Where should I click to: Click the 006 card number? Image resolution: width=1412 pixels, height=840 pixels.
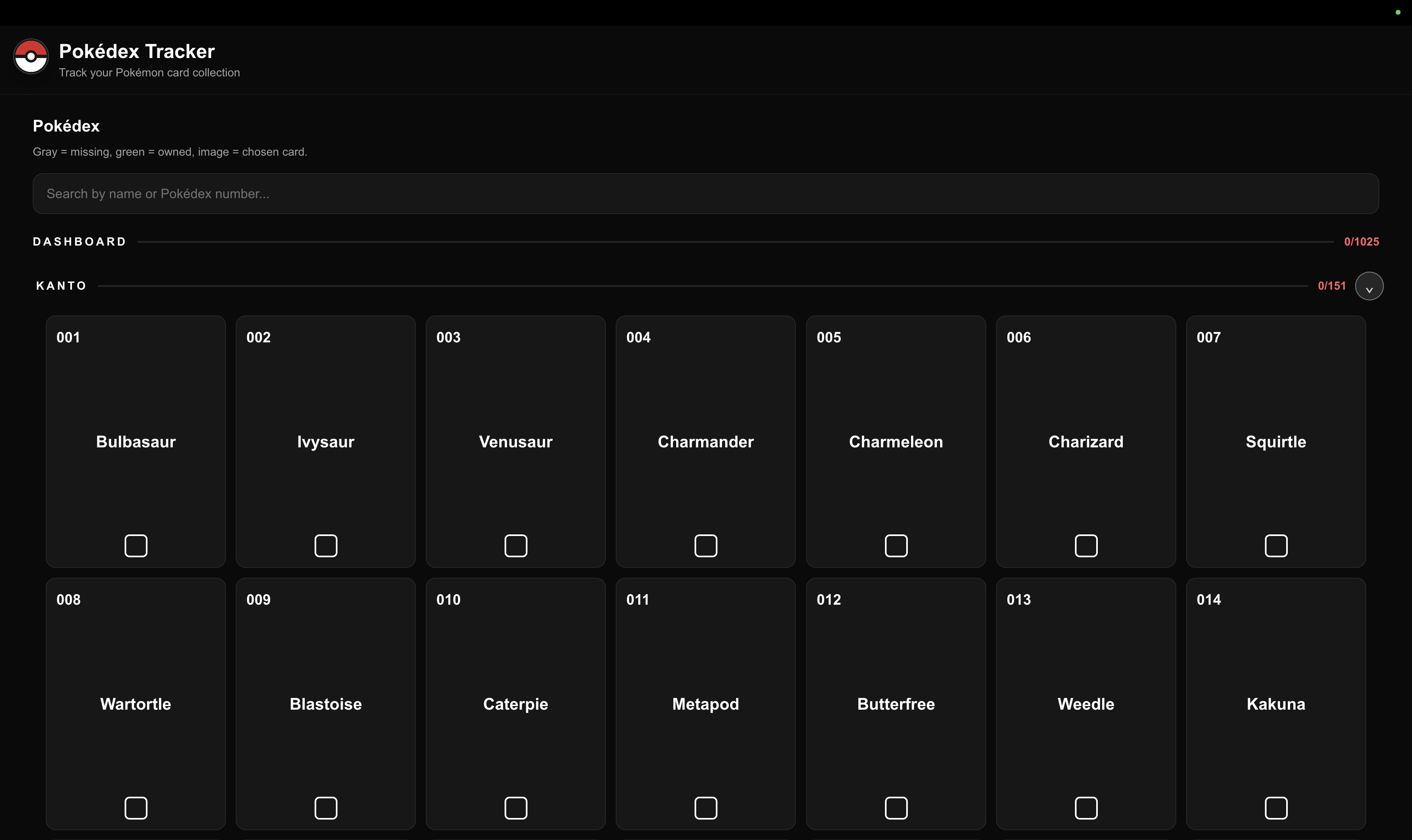pyautogui.click(x=1019, y=337)
